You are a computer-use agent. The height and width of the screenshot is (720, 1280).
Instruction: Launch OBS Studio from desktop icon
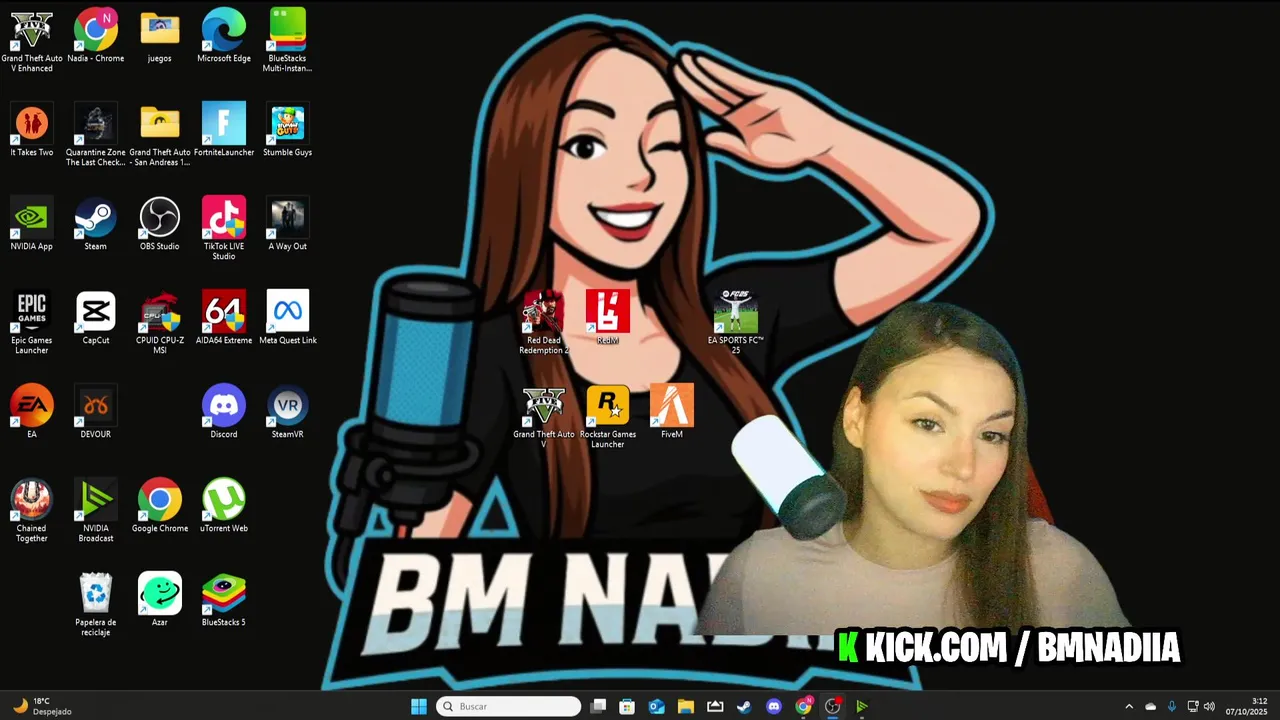[160, 224]
